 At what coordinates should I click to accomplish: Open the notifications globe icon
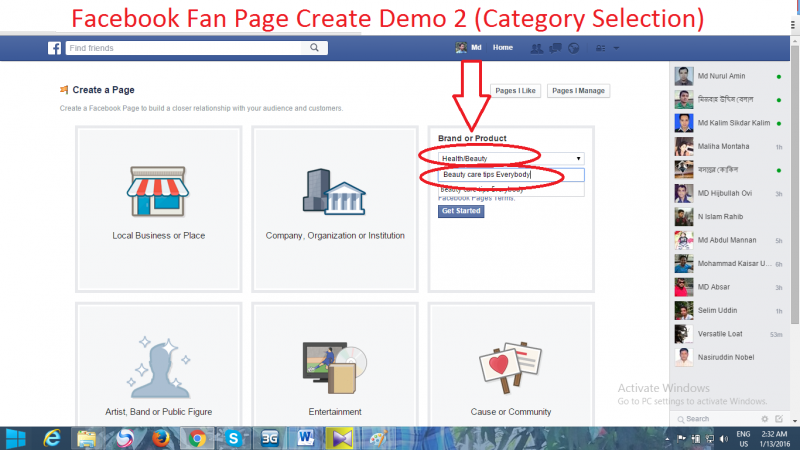[x=573, y=48]
